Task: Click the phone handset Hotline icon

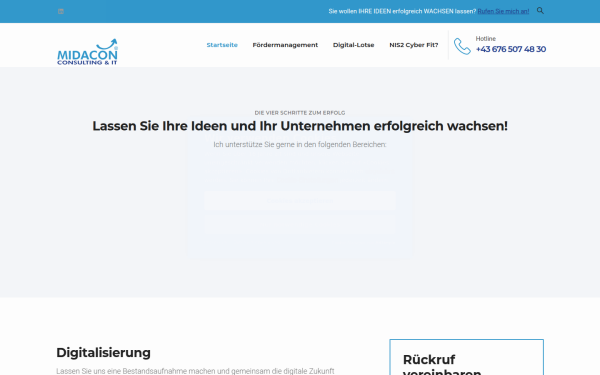Action: (x=462, y=46)
